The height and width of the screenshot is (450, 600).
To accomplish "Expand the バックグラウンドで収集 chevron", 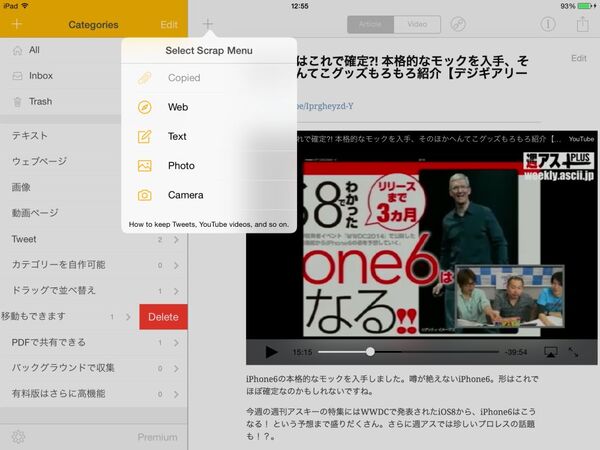I will click(176, 368).
